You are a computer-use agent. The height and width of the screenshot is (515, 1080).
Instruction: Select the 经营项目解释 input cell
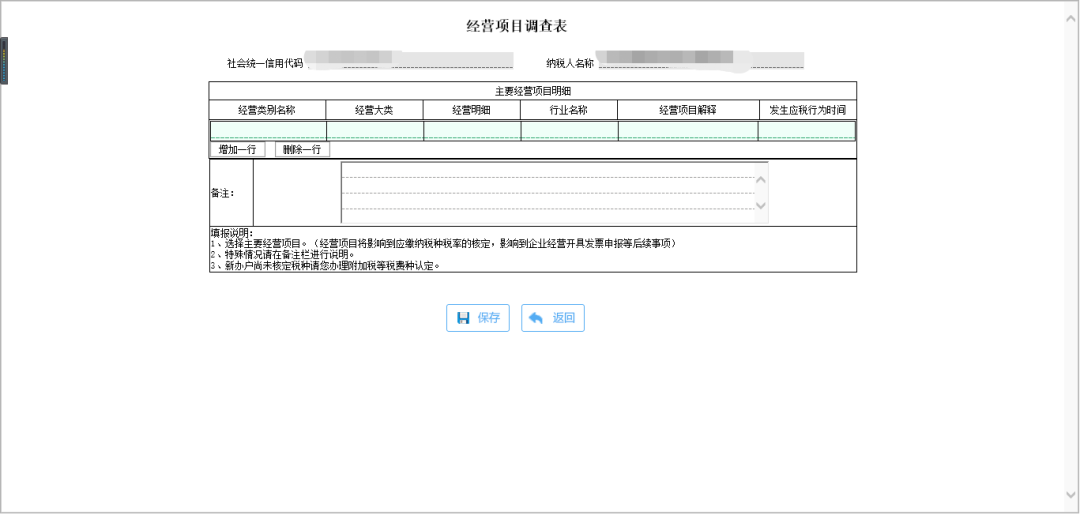pos(688,131)
